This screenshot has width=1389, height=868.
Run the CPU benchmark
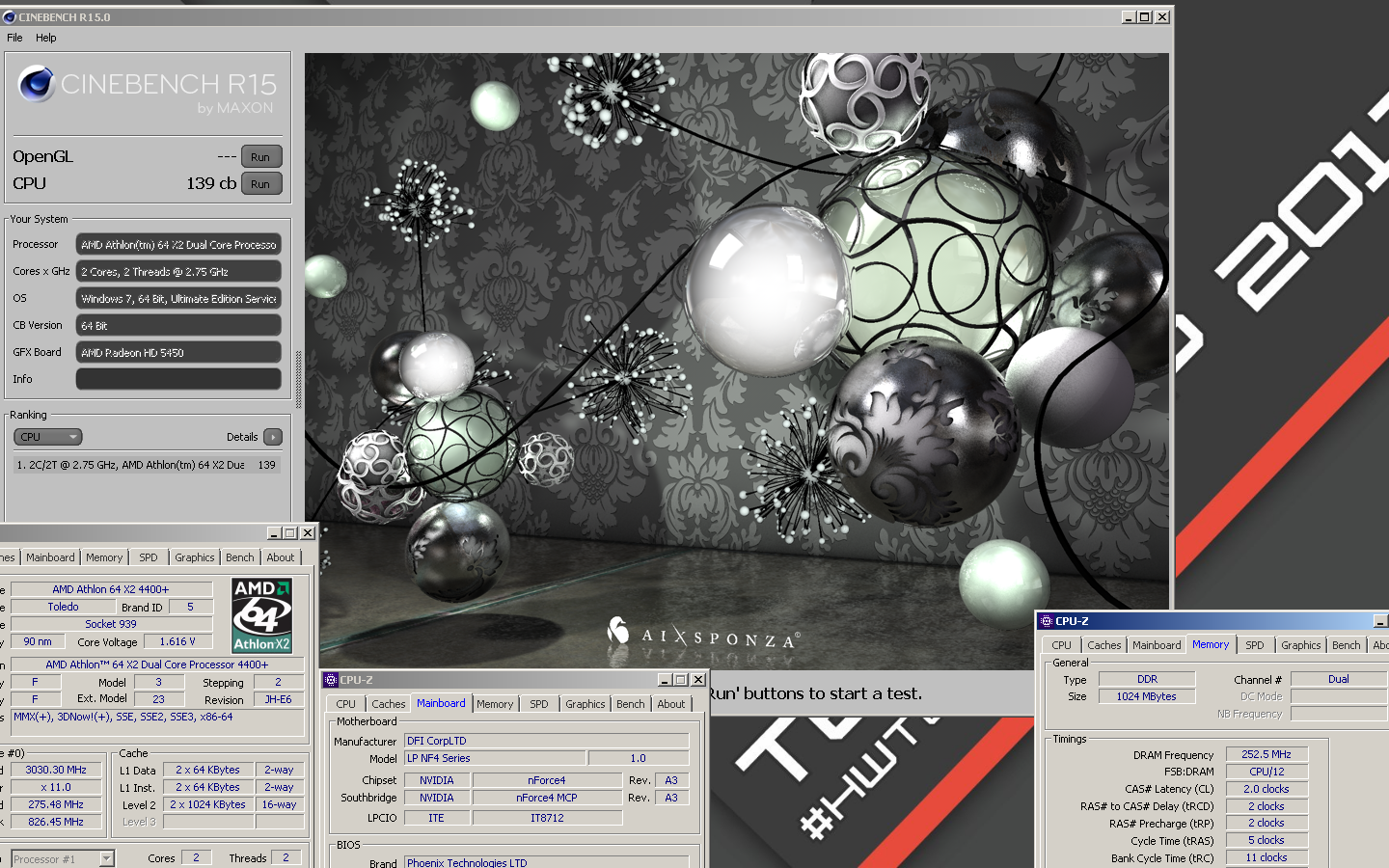[x=260, y=184]
